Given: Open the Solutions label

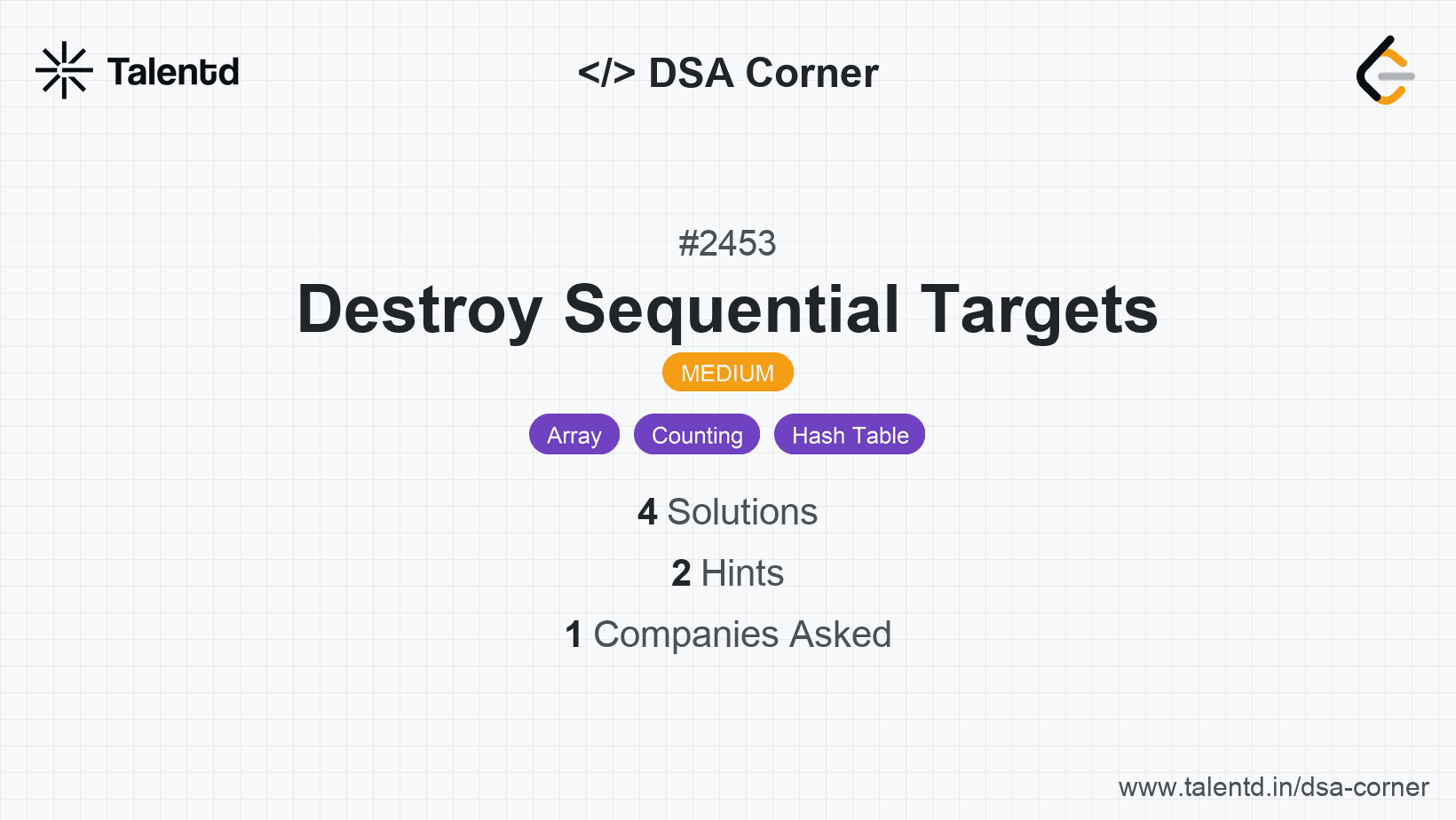Looking at the screenshot, I should 742,512.
